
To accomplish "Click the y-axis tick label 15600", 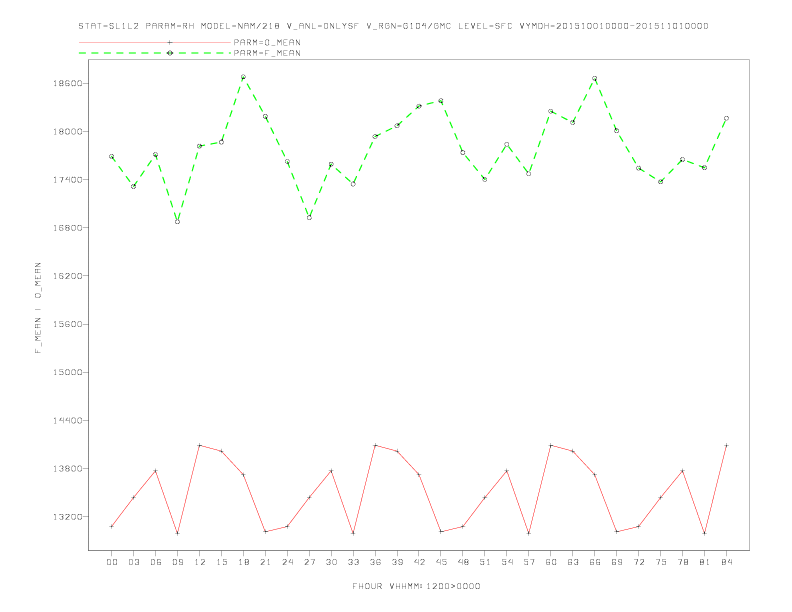I will [68, 324].
